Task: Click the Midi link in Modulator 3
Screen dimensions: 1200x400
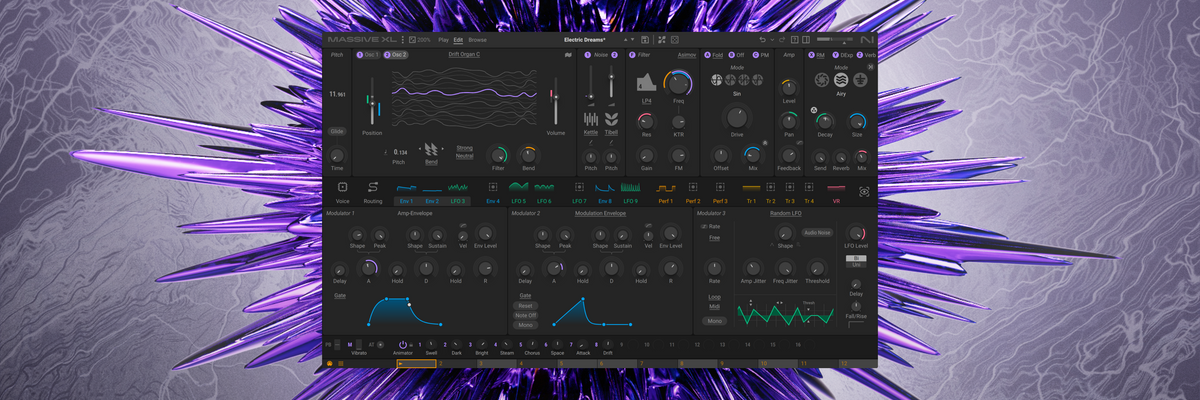Action: point(714,307)
